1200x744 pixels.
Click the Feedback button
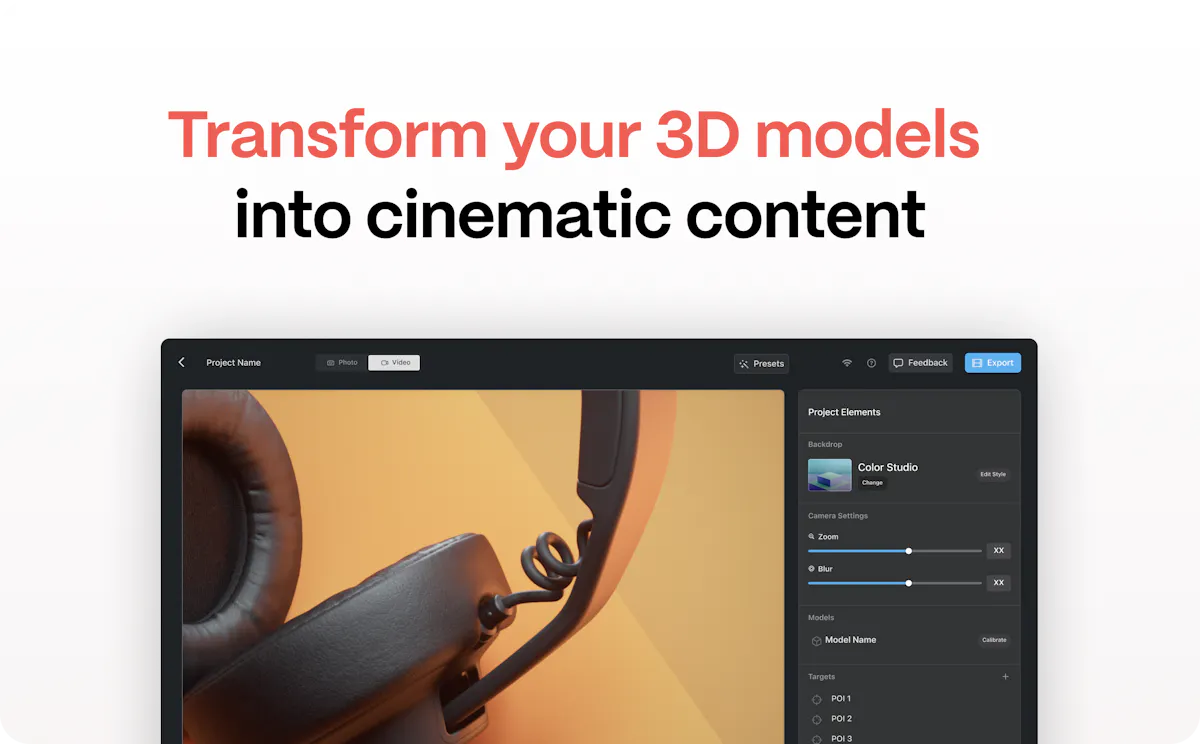[x=920, y=363]
